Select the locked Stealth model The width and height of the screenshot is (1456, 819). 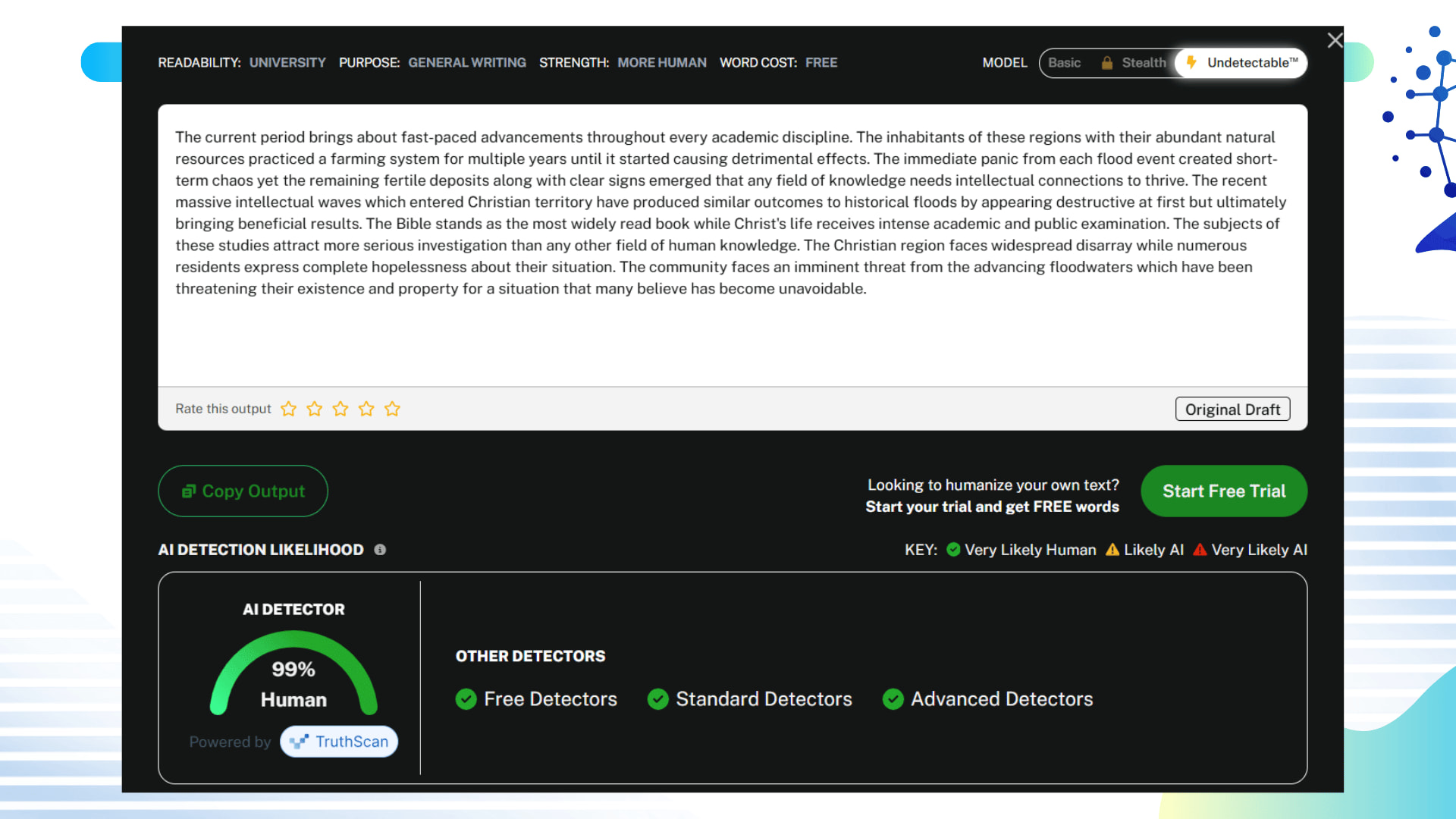tap(1134, 63)
